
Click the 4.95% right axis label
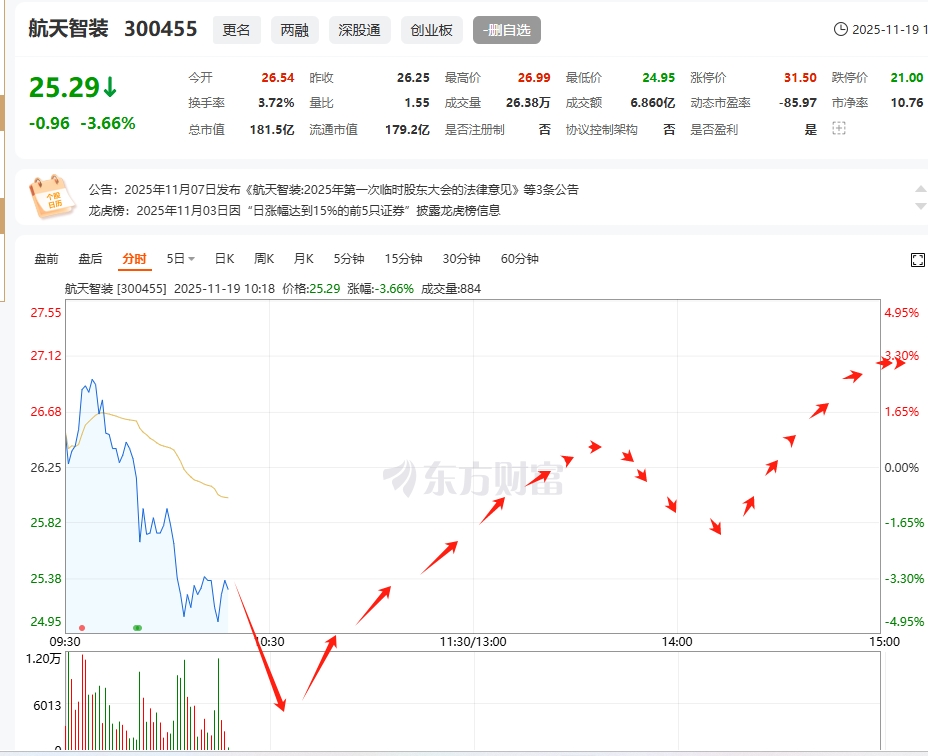click(901, 313)
